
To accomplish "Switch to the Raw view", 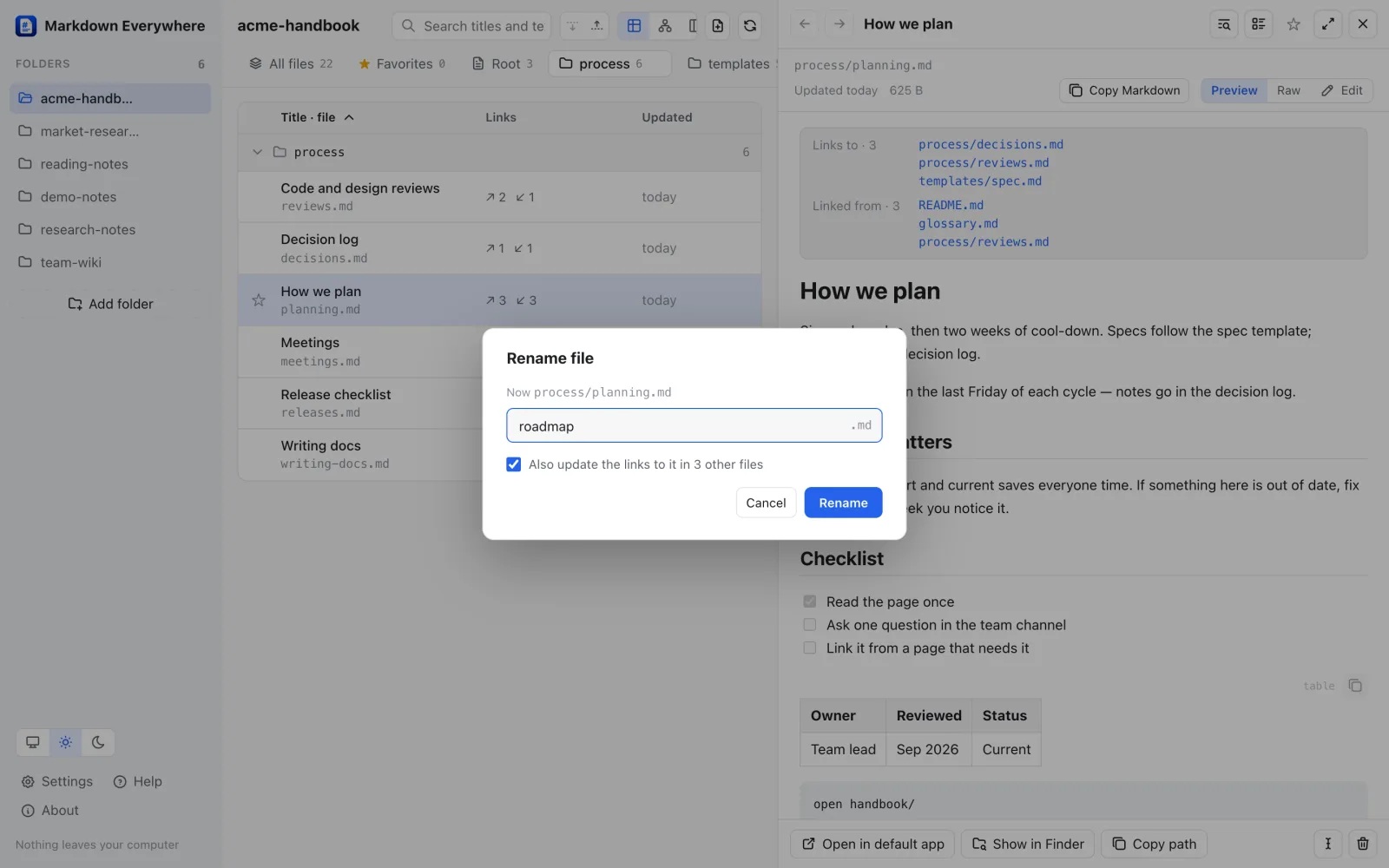I will (1288, 90).
